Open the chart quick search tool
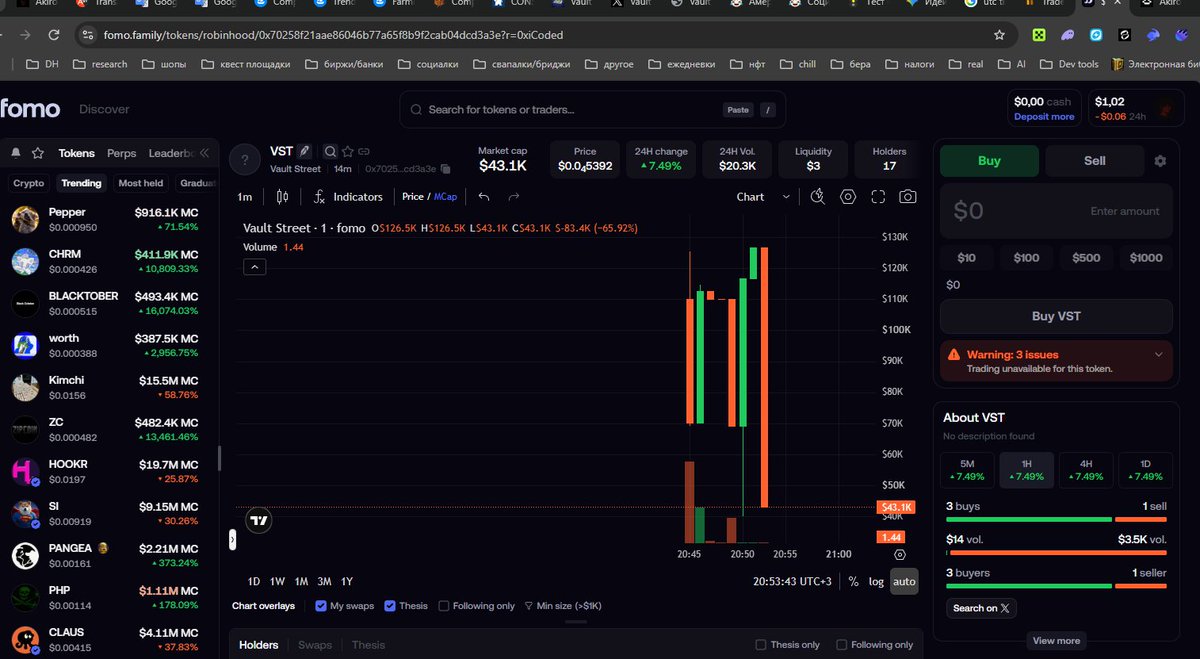Screen dimensions: 1200x659 [818, 197]
